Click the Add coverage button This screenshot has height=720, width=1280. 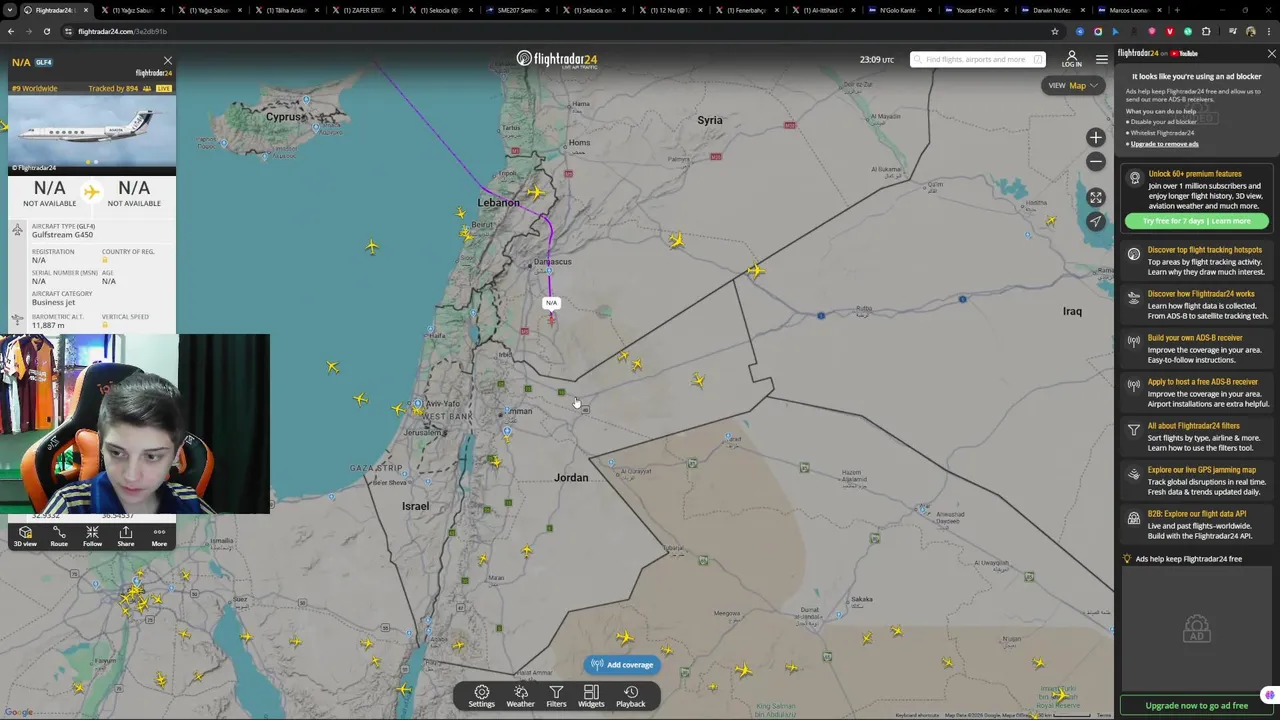pyautogui.click(x=622, y=665)
